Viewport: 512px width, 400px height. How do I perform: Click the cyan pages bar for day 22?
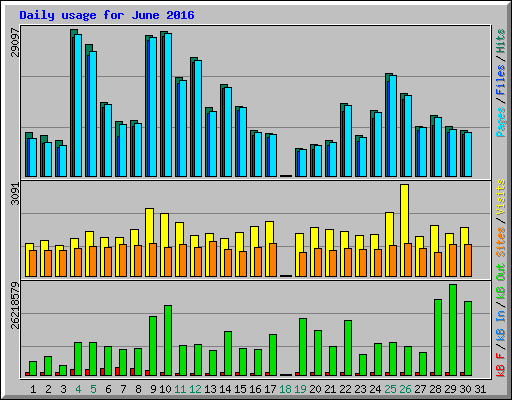click(x=348, y=141)
